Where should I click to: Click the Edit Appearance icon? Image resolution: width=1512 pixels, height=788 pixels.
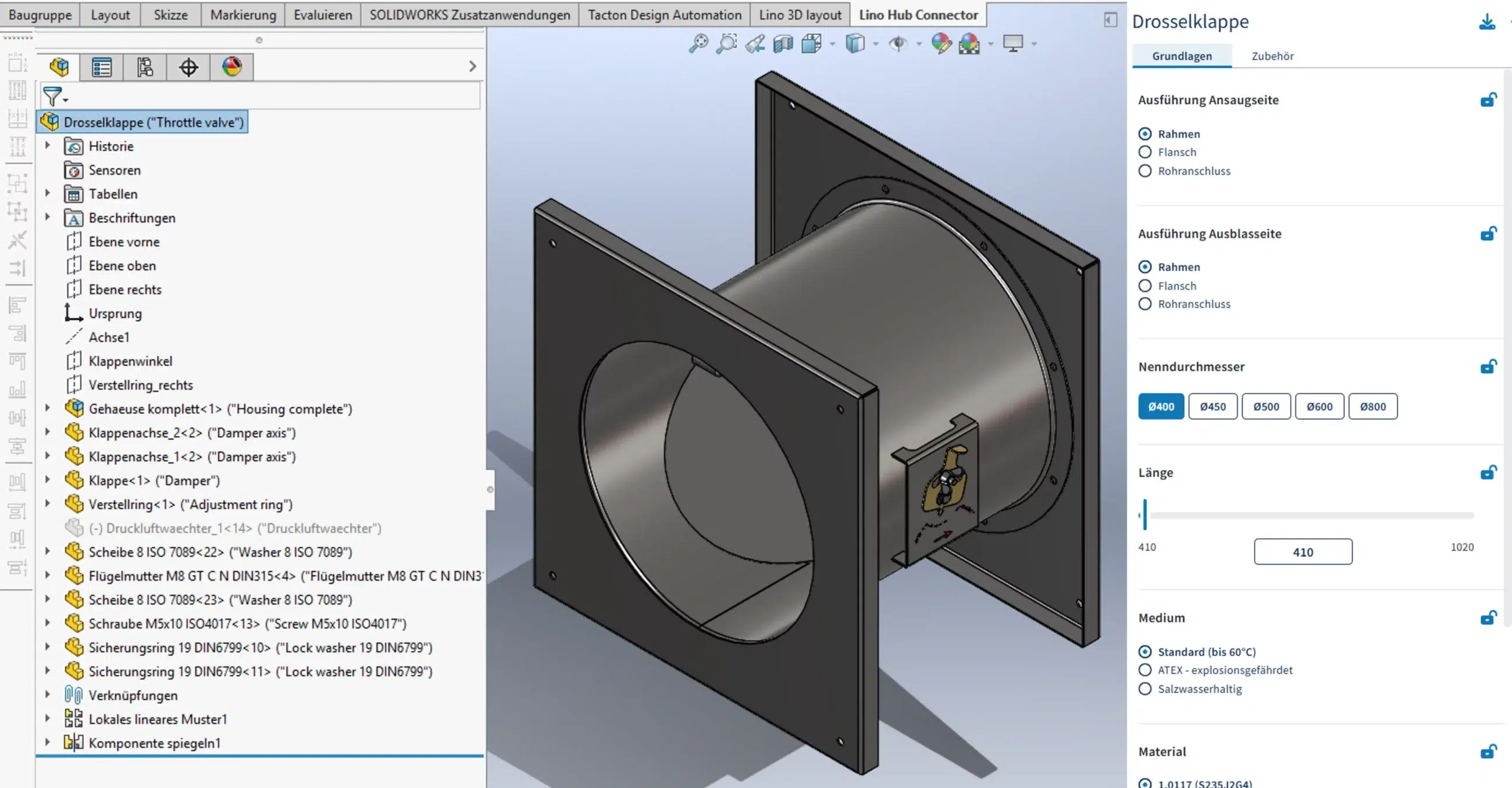[941, 44]
